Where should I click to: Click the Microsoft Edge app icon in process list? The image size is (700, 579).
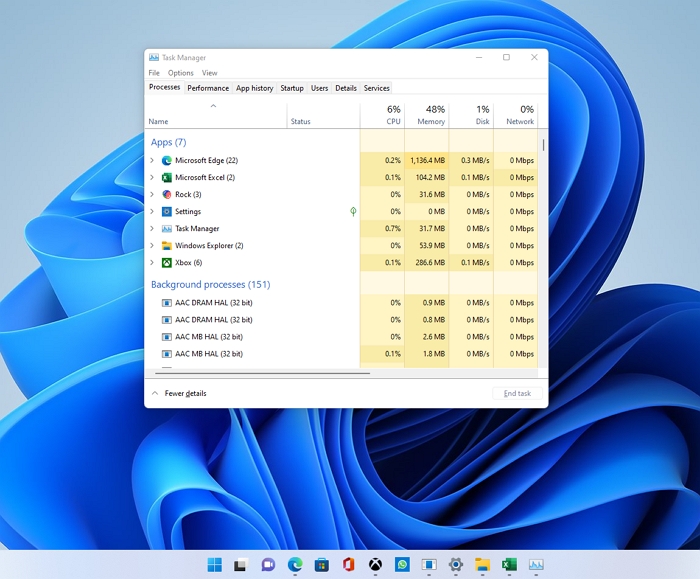167,160
